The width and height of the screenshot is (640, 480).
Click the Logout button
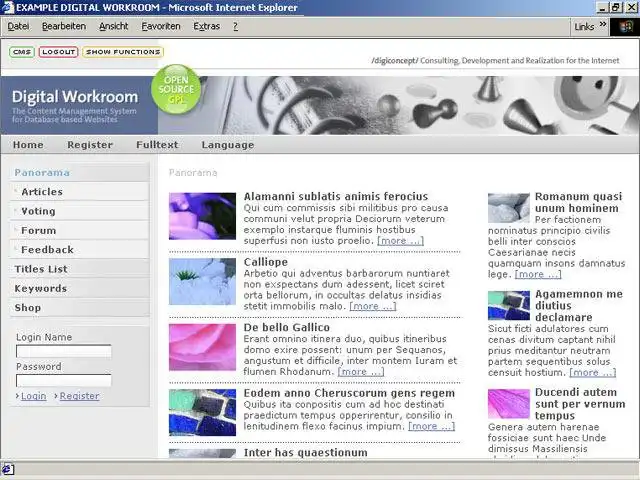[x=58, y=52]
